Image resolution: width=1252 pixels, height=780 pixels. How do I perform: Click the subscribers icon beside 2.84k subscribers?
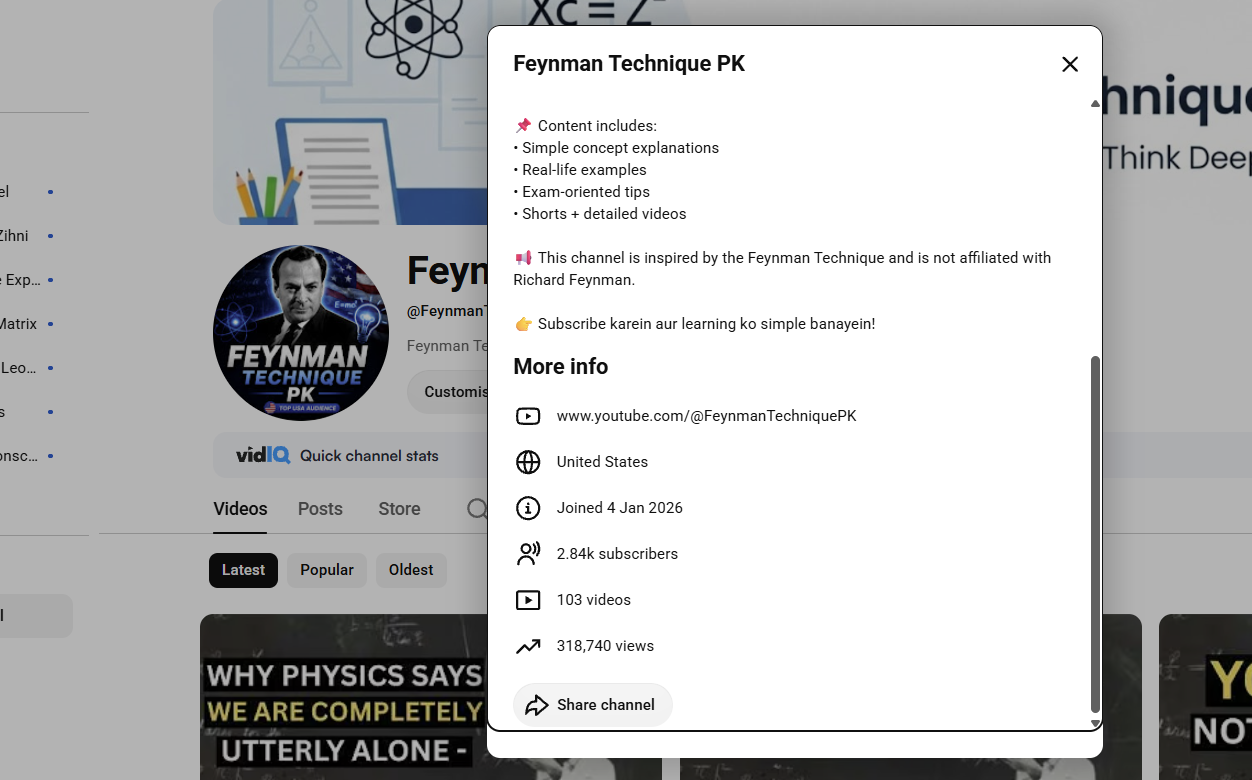point(528,554)
